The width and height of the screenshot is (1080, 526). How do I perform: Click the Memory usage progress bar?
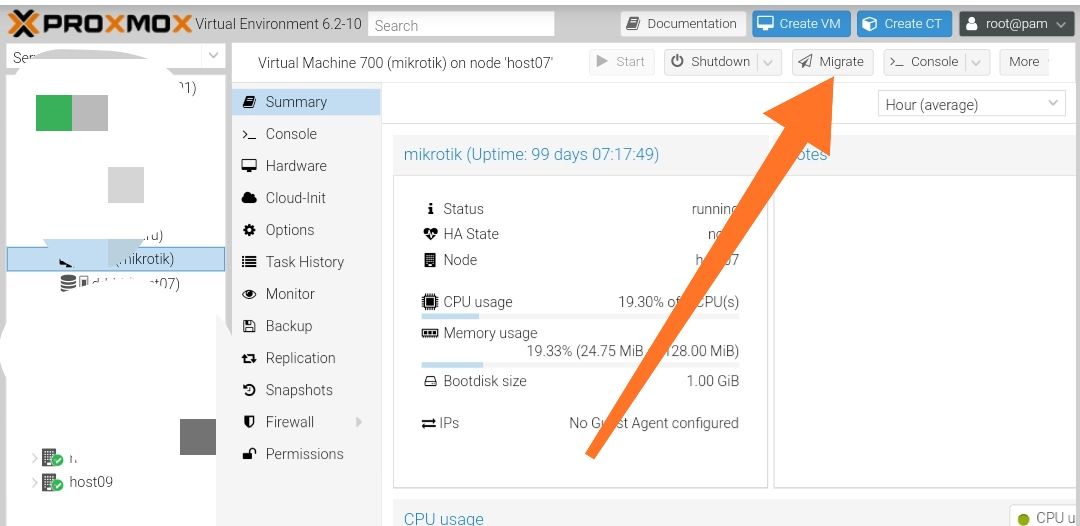580,365
